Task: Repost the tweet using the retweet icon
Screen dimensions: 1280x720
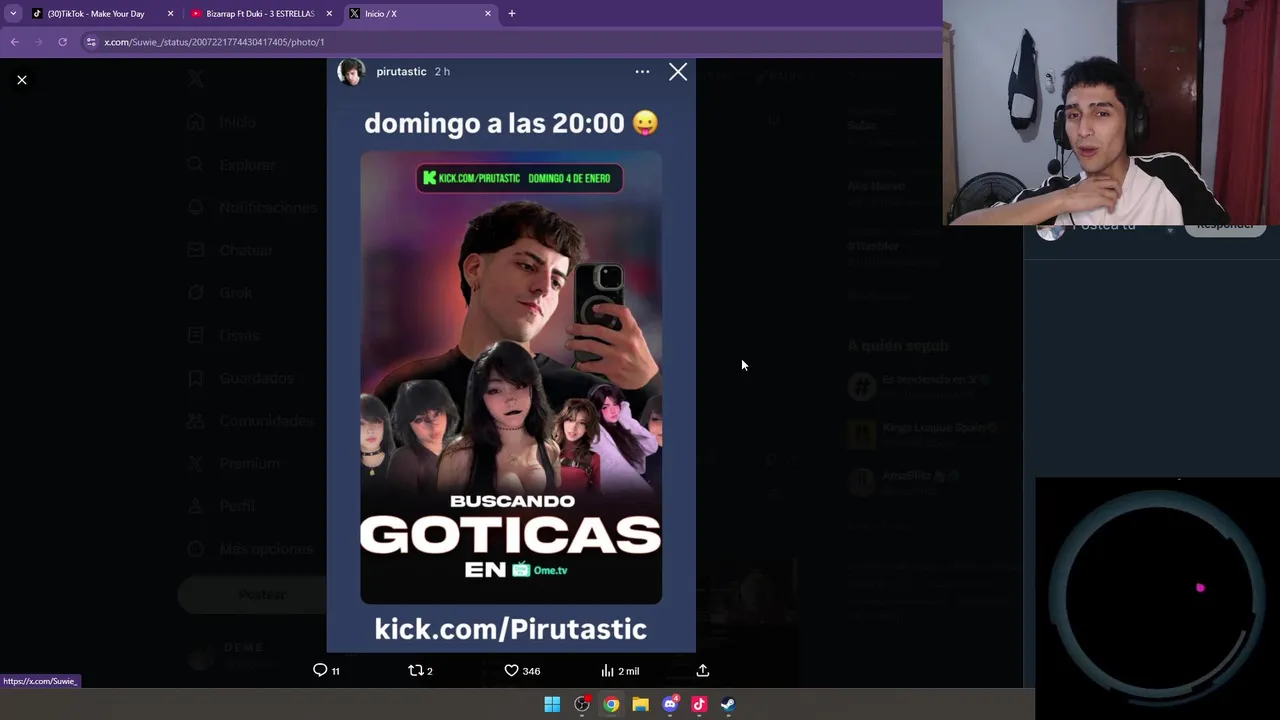Action: [x=416, y=670]
